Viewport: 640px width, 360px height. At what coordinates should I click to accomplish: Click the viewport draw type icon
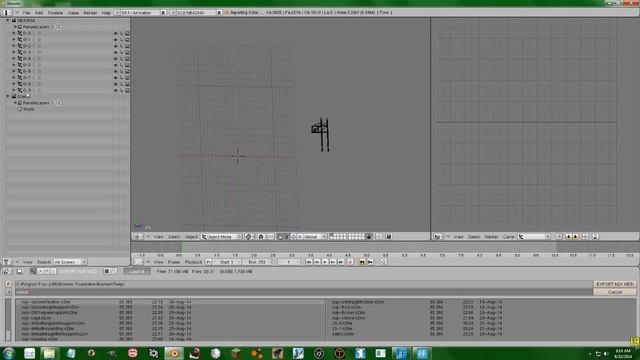(249, 237)
